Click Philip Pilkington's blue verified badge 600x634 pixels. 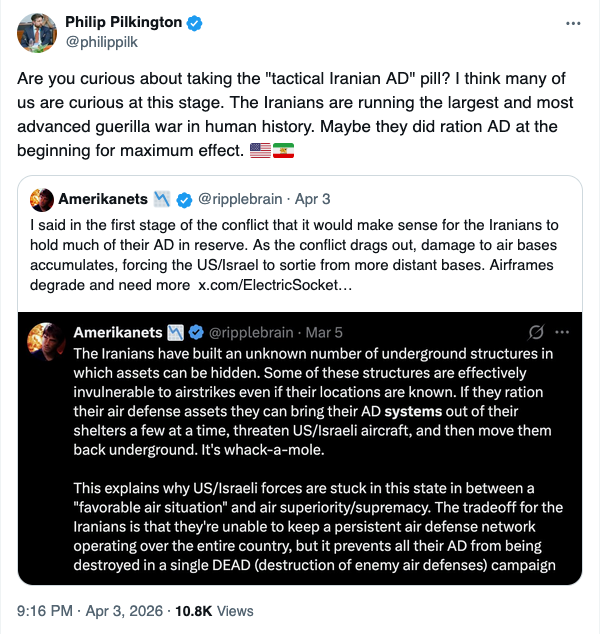[x=199, y=23]
